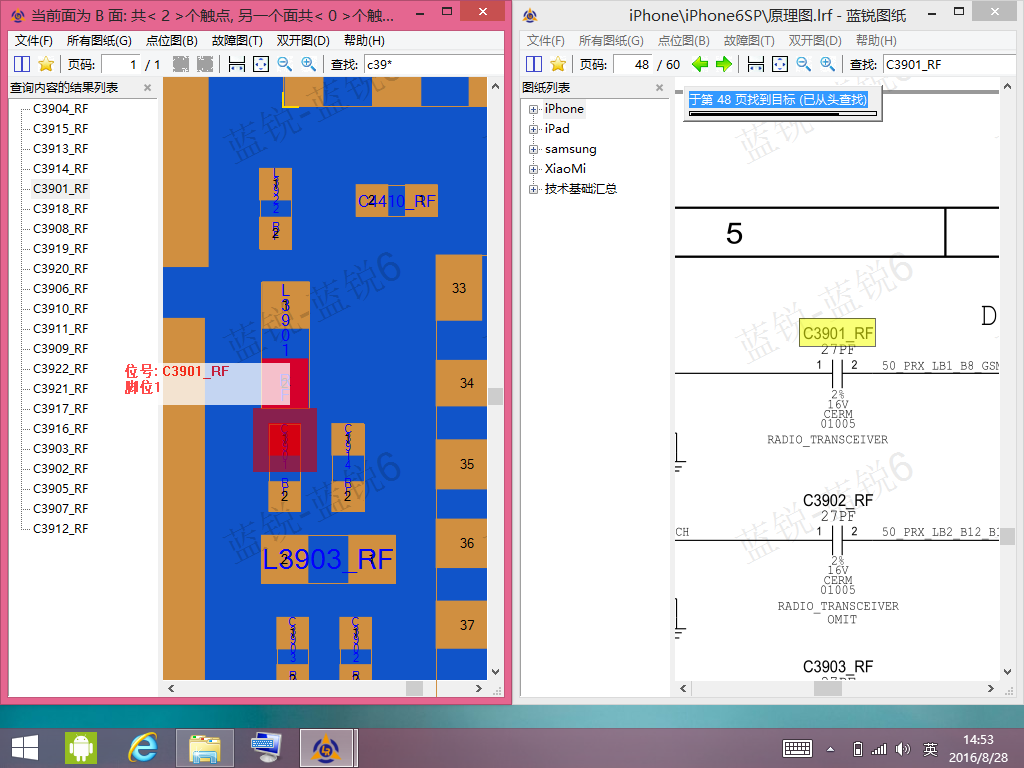Screen dimensions: 1024x768
Task: Click page number field showing 1 in left window
Action: click(x=121, y=65)
